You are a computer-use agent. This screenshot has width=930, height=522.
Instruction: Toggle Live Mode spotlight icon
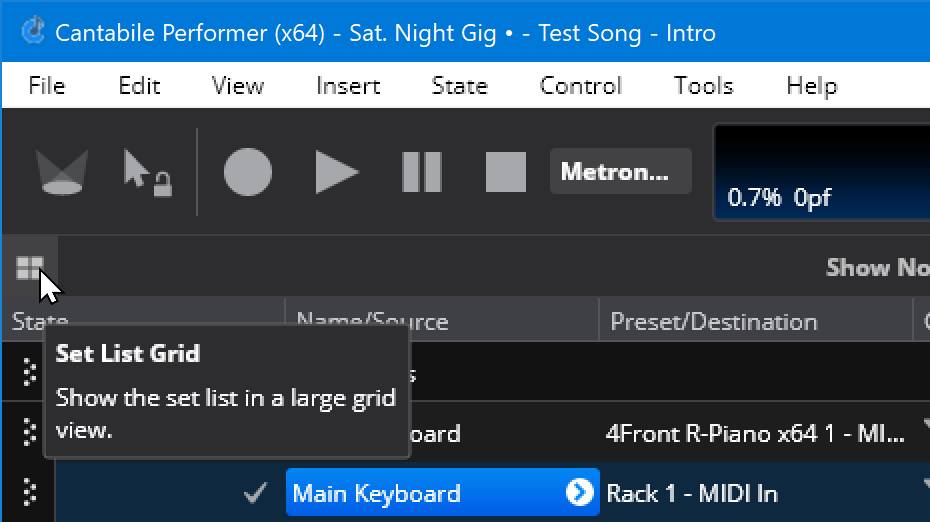point(62,172)
